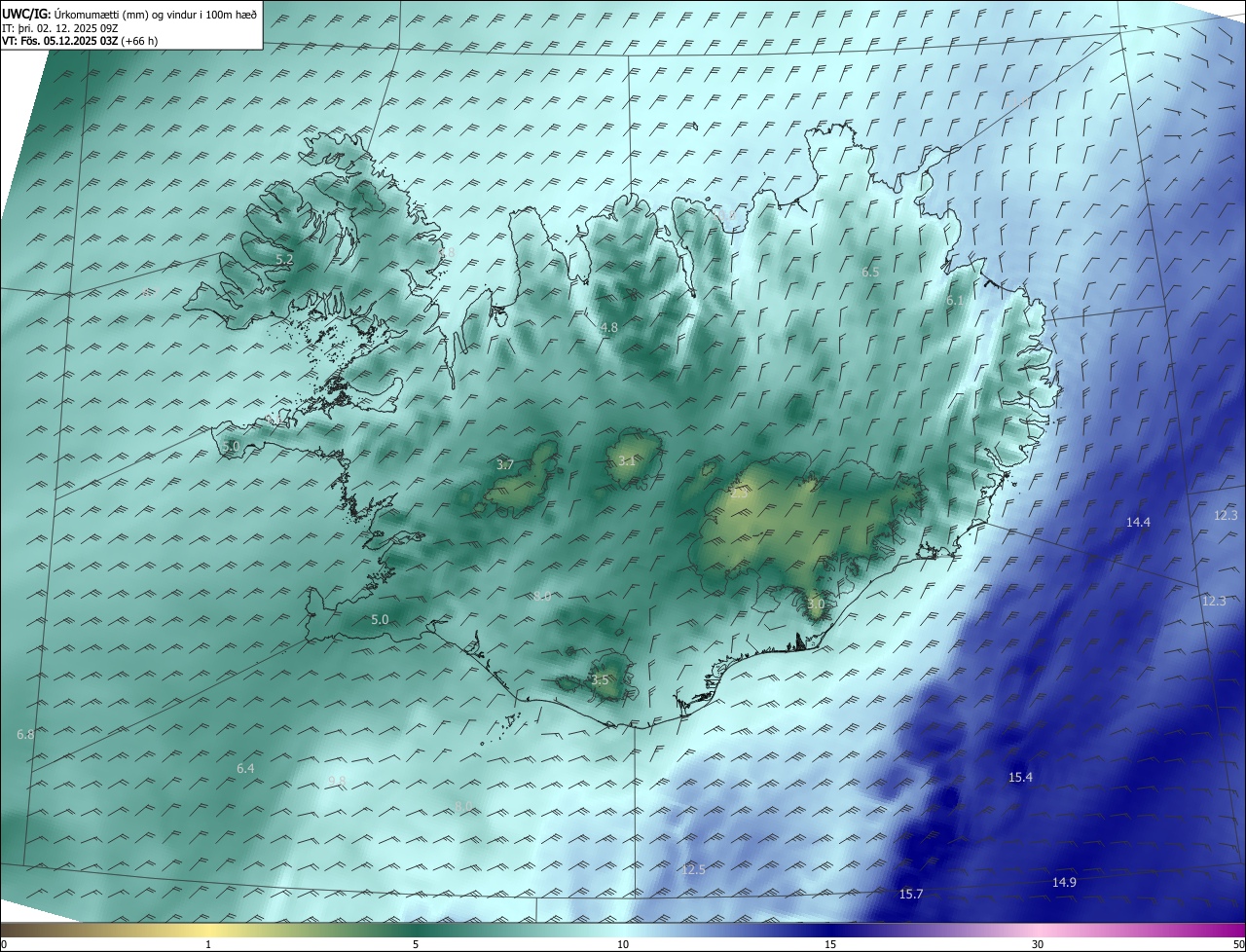Click the '10' tick on the color scale
This screenshot has height=952, width=1246.
[x=623, y=945]
